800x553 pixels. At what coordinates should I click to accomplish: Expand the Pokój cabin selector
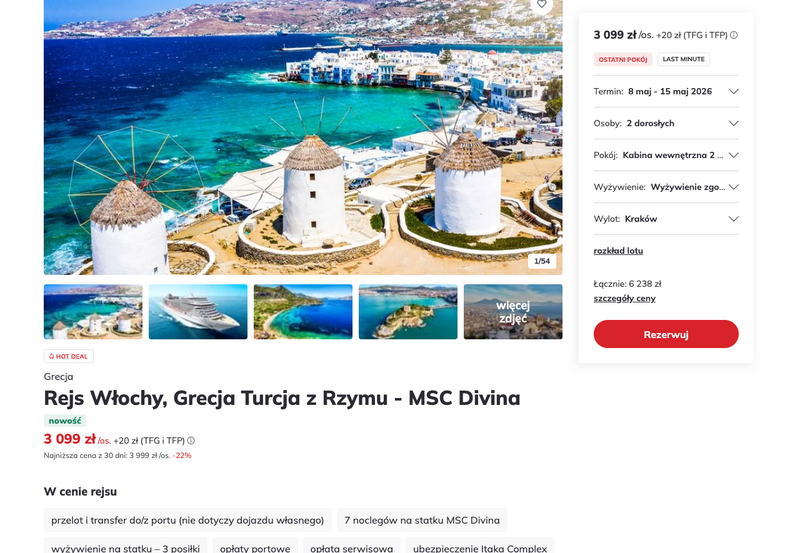tap(666, 155)
